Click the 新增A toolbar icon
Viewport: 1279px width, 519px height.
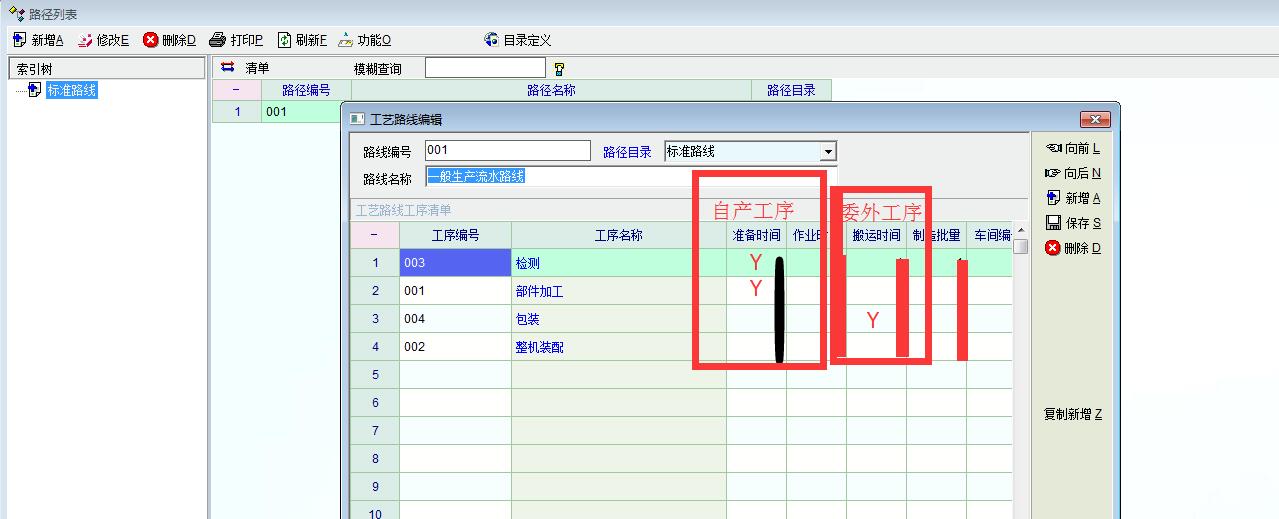[20, 40]
